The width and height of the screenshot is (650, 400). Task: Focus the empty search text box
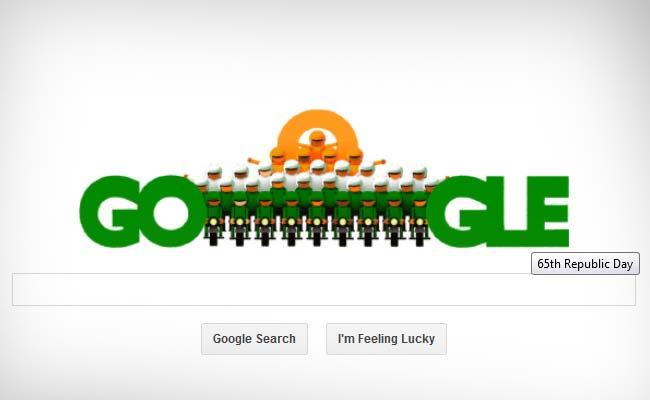(324, 289)
